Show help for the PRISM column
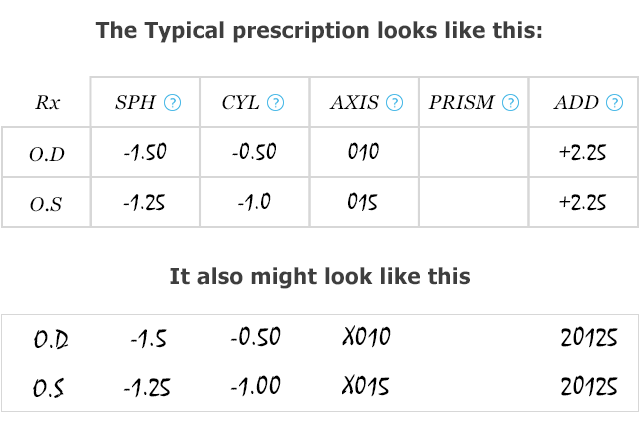The width and height of the screenshot is (640, 434). click(511, 102)
